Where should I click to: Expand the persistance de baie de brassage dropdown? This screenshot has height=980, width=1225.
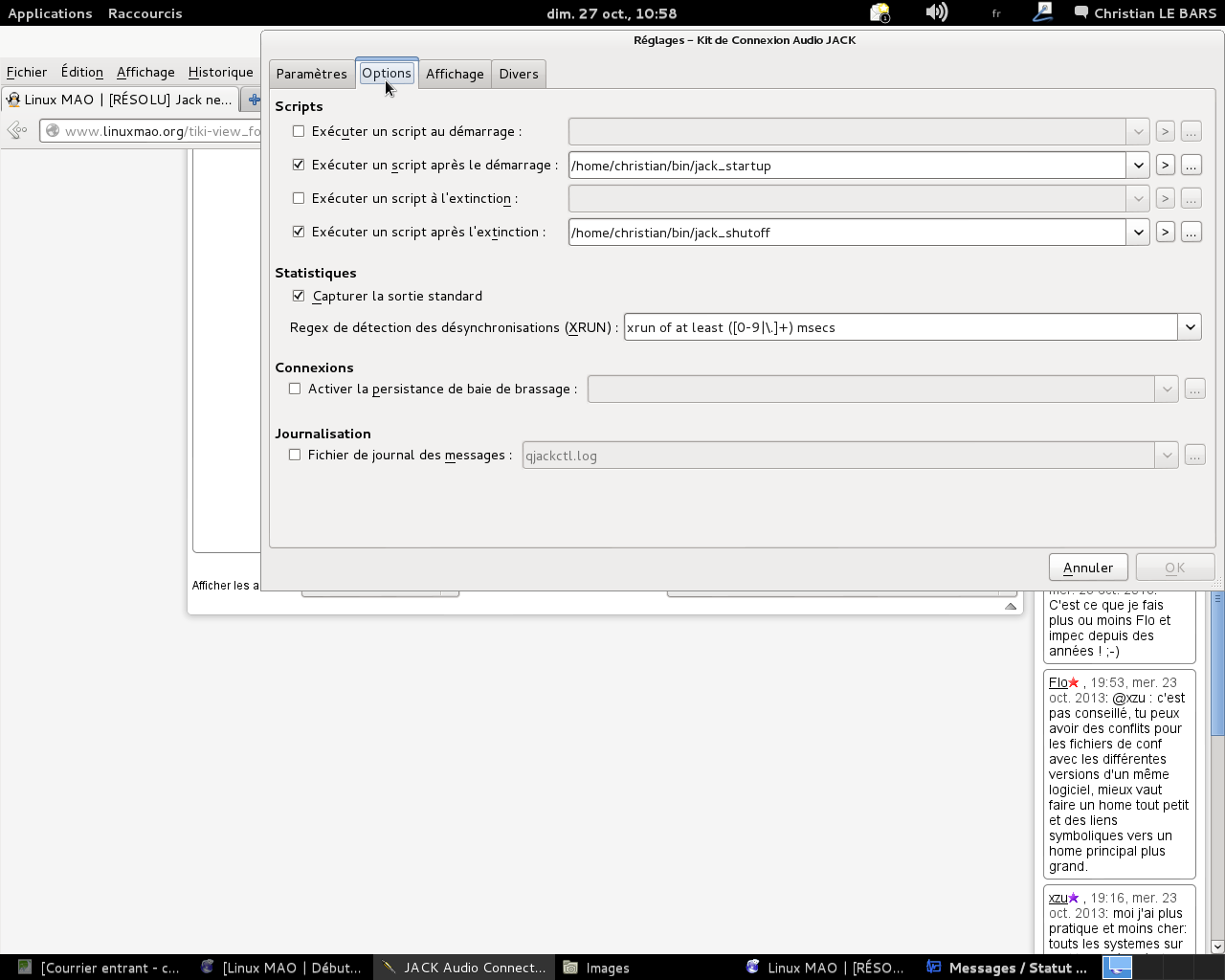(1167, 390)
